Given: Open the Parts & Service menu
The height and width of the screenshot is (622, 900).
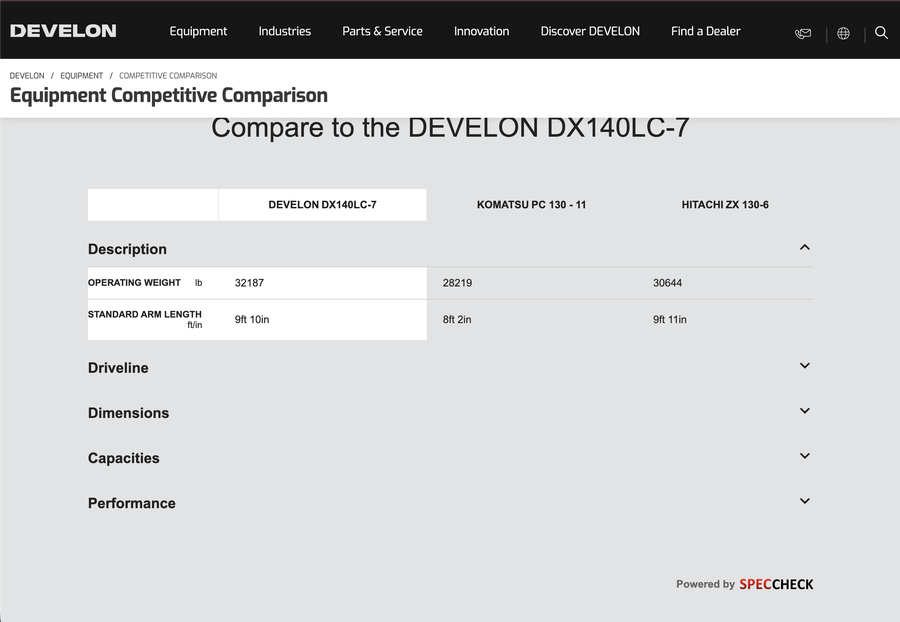Looking at the screenshot, I should [x=382, y=31].
